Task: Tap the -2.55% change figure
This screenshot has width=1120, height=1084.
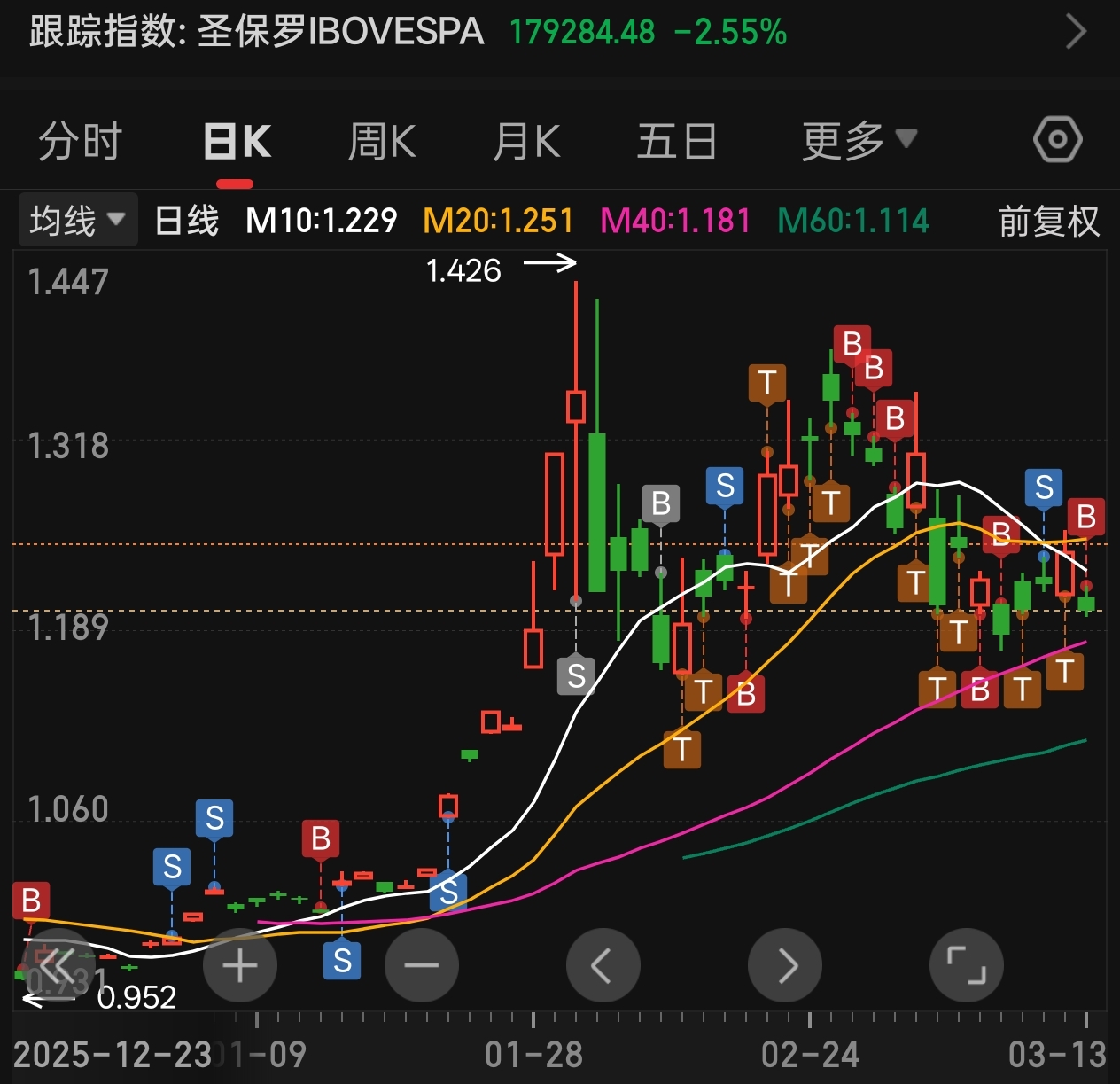Action: tap(730, 33)
